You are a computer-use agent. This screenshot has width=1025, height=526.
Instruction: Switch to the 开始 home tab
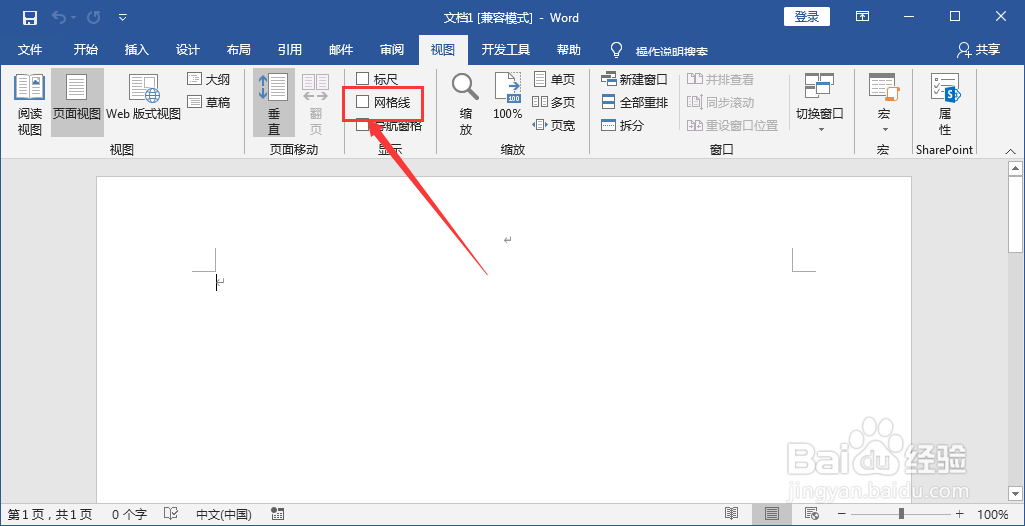point(86,50)
